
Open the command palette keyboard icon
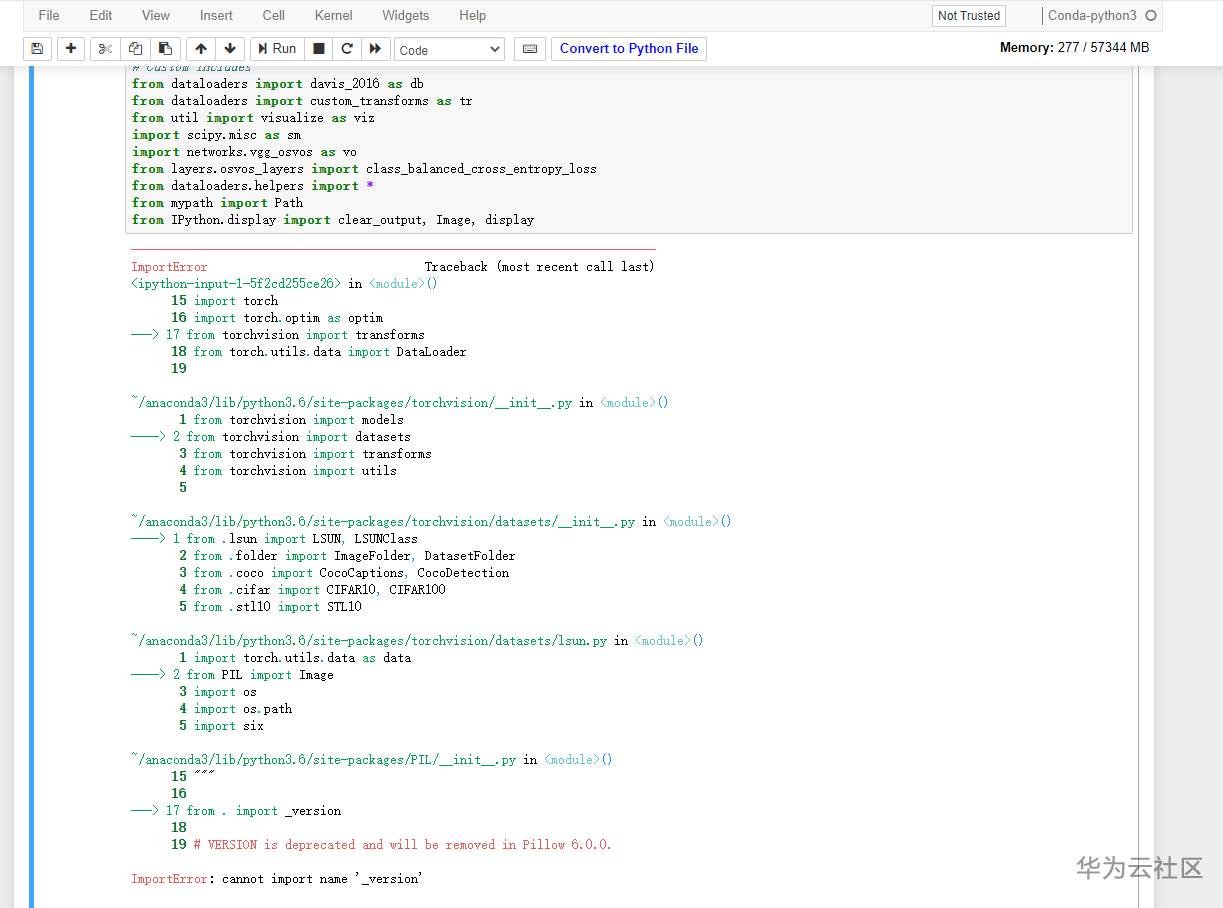530,49
